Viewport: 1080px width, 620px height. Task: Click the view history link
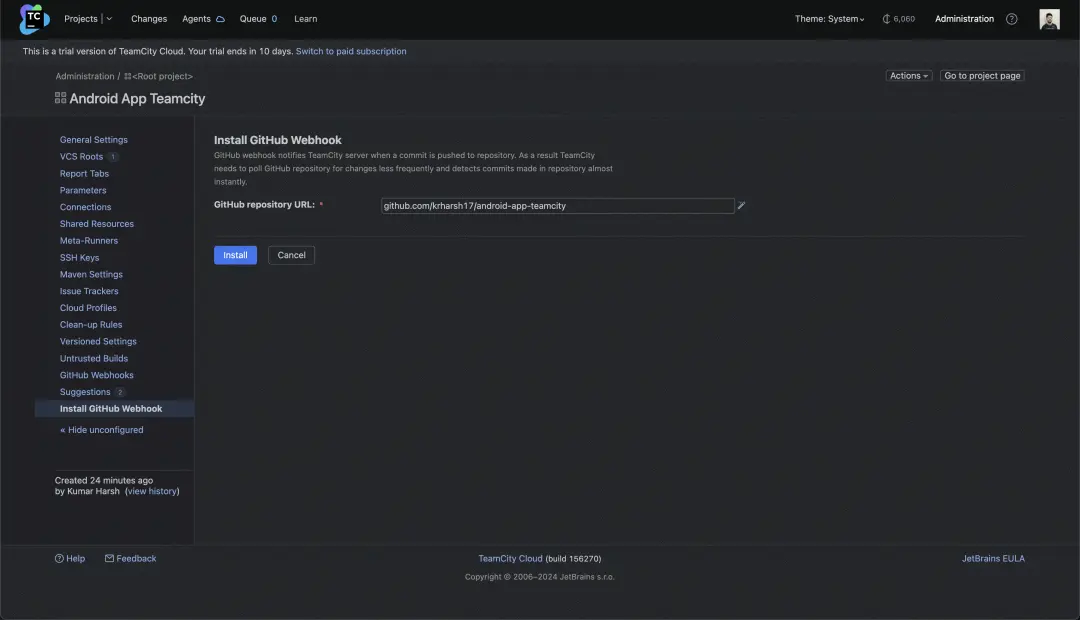coord(152,491)
